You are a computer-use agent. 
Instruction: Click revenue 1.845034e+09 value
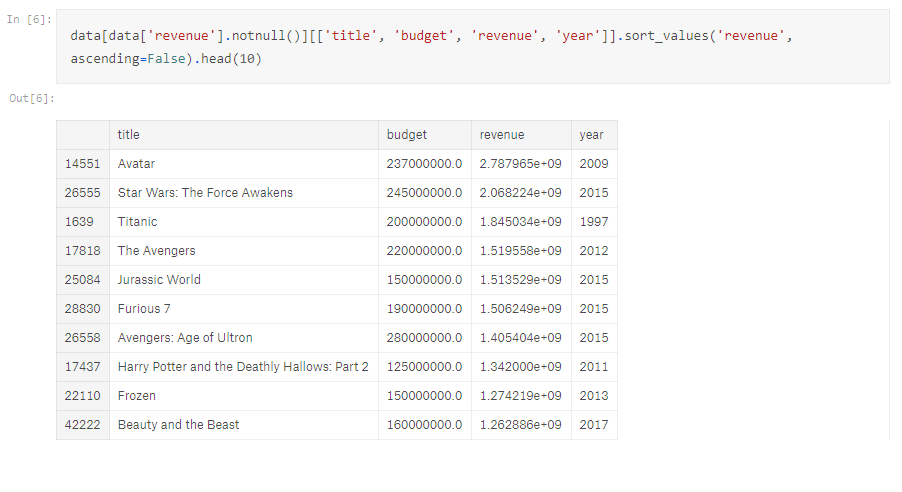pos(522,222)
